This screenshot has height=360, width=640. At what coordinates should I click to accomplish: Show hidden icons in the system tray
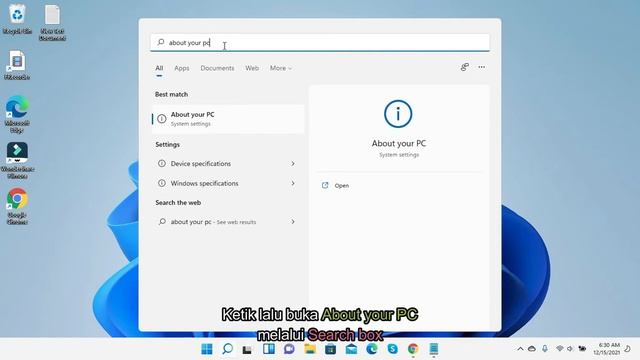[520, 349]
